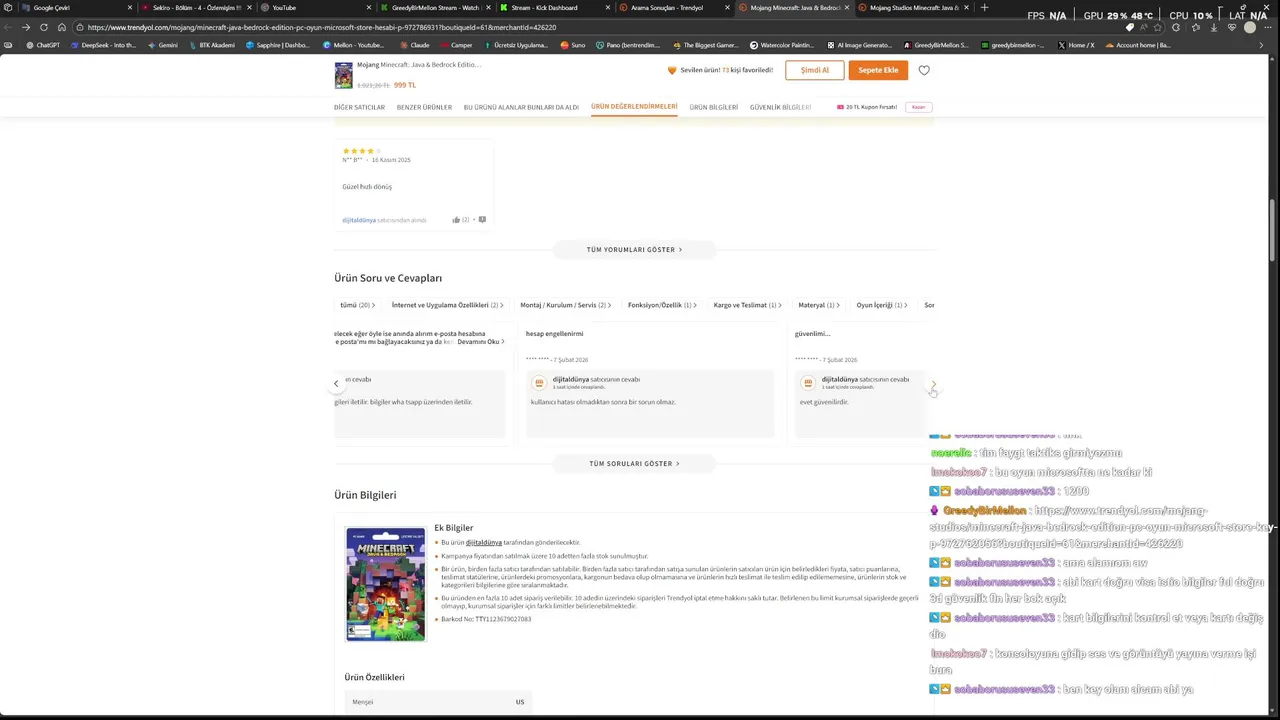Click the review's star rating
This screenshot has height=720, width=1280.
click(361, 151)
